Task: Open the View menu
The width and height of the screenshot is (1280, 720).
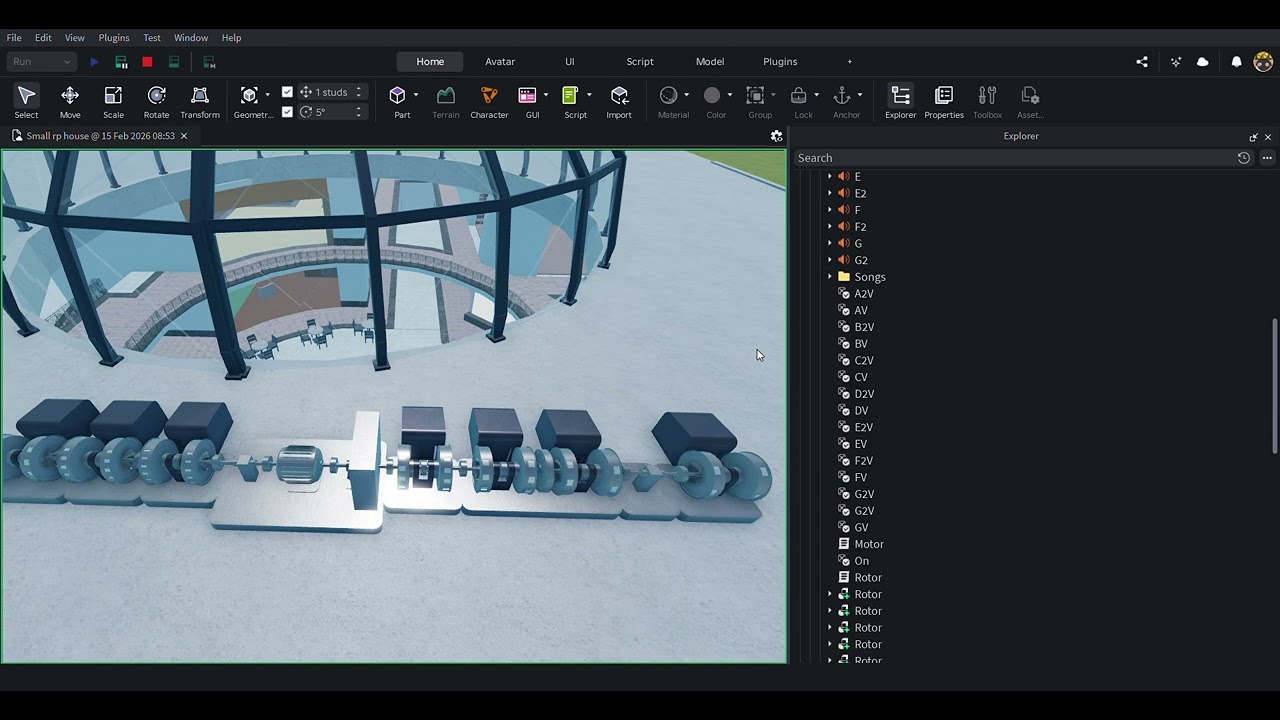Action: pos(75,38)
